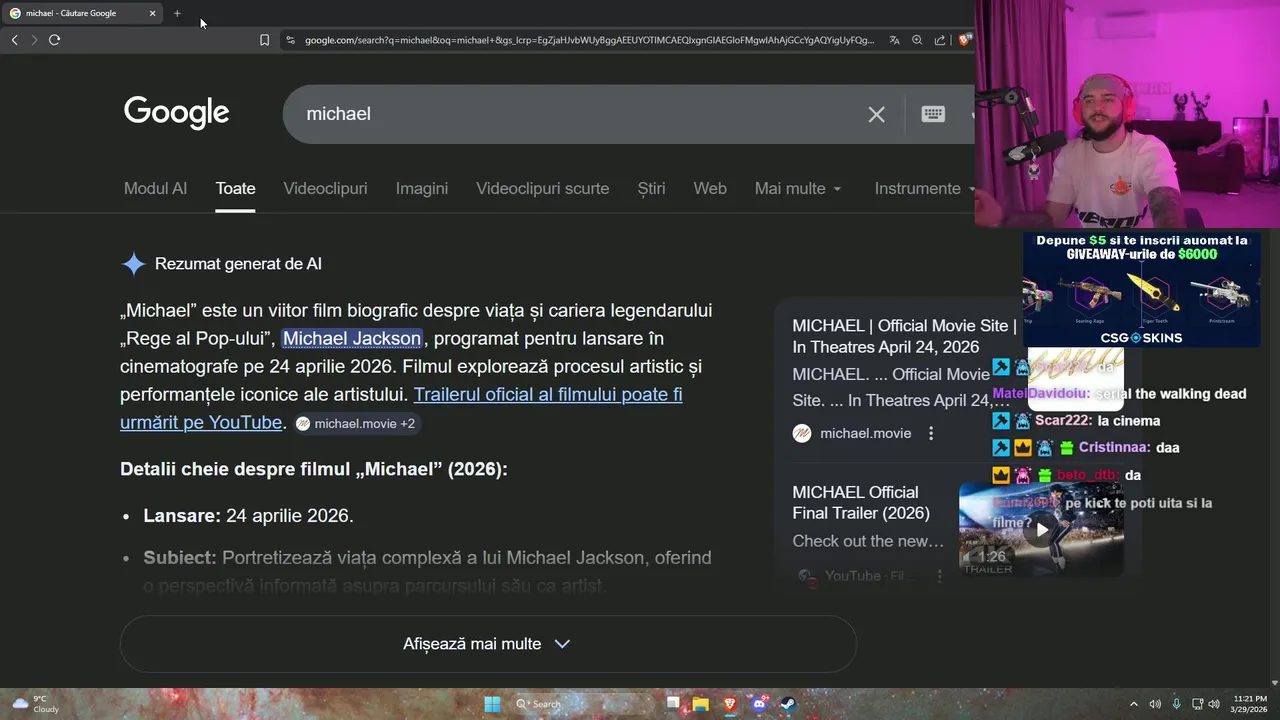
Task: Bookmark this page icon
Action: [x=264, y=40]
